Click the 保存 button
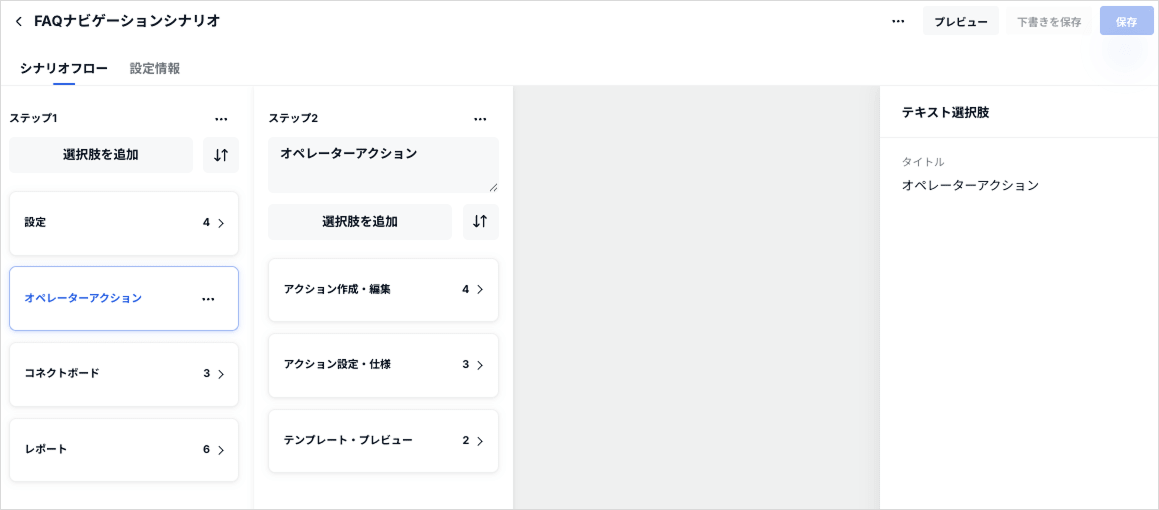Image resolution: width=1159 pixels, height=510 pixels. [x=1126, y=21]
